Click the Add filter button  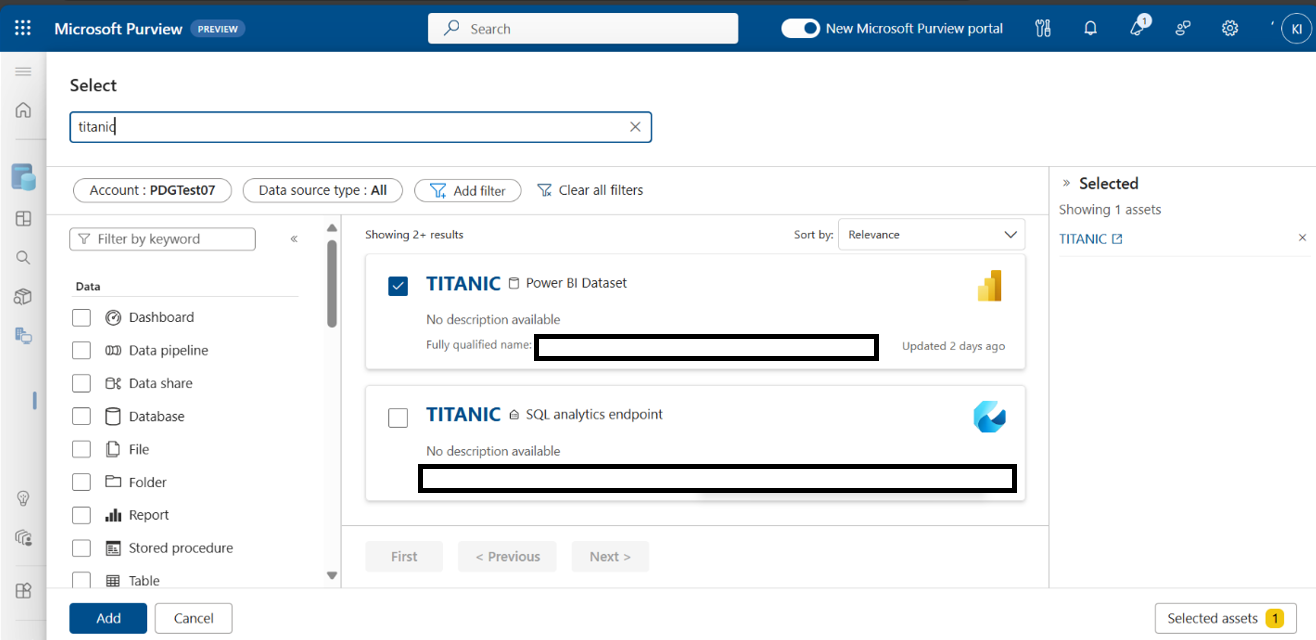click(x=468, y=190)
